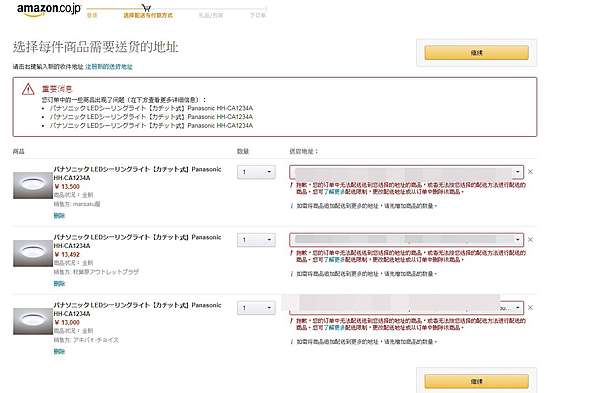This screenshot has width=600, height=393.
Task: Click seller name アキバイ・チョイス
Action: tap(96, 340)
